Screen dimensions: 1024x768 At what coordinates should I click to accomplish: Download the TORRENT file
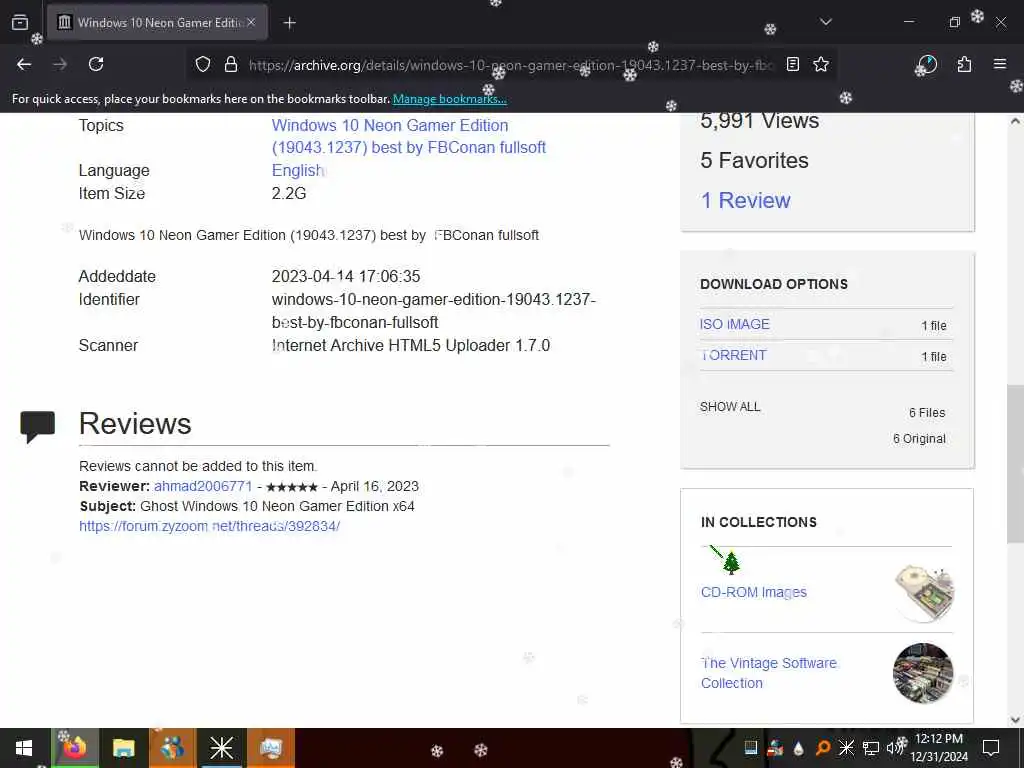733,355
